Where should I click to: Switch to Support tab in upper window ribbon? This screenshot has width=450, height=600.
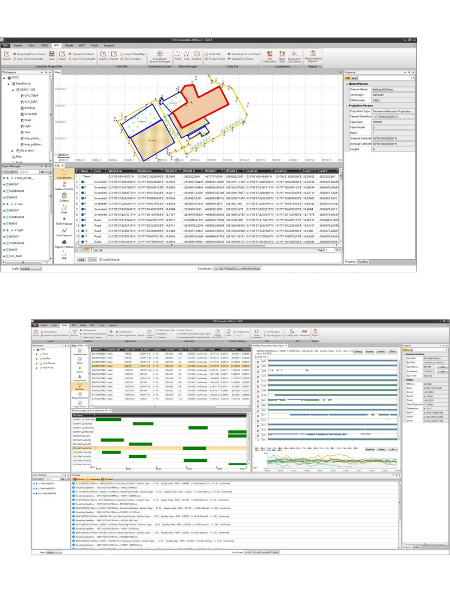pos(109,45)
